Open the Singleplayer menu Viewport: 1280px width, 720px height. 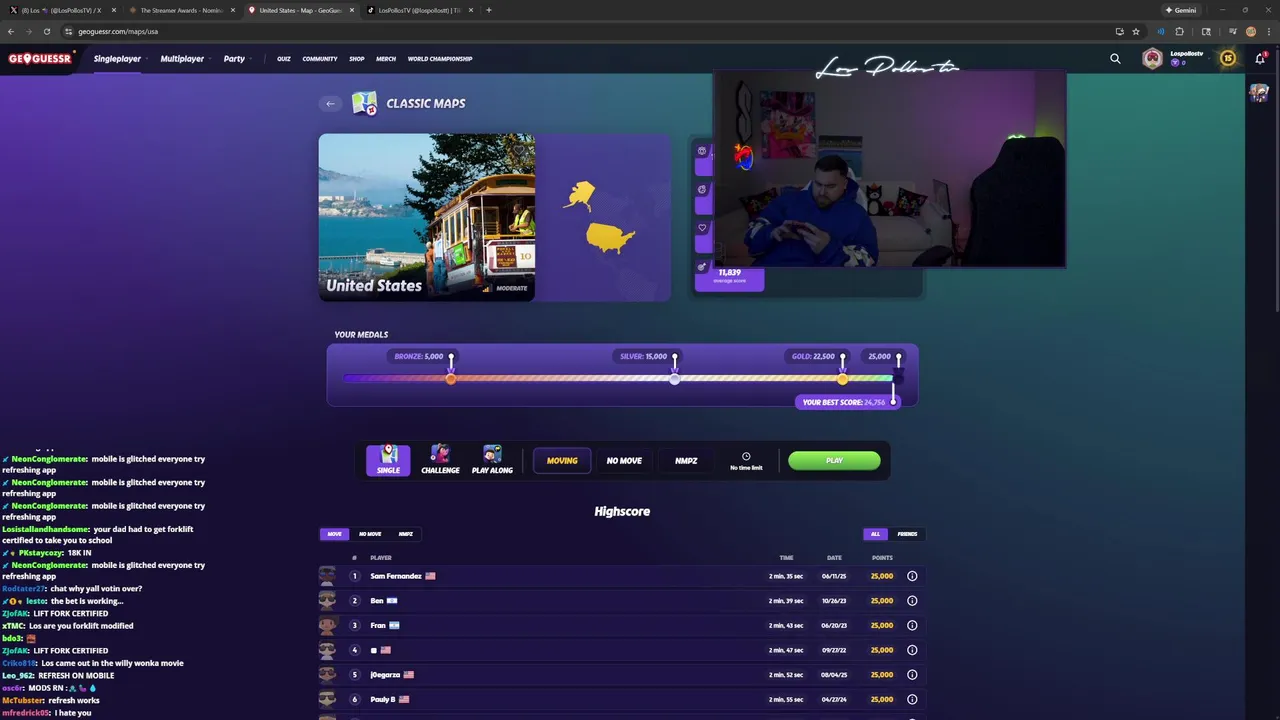(118, 58)
